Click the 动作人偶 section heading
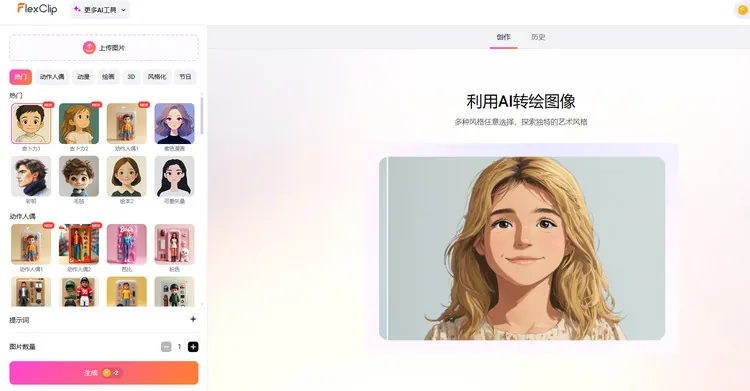Viewport: 750px width, 391px height. (22, 216)
